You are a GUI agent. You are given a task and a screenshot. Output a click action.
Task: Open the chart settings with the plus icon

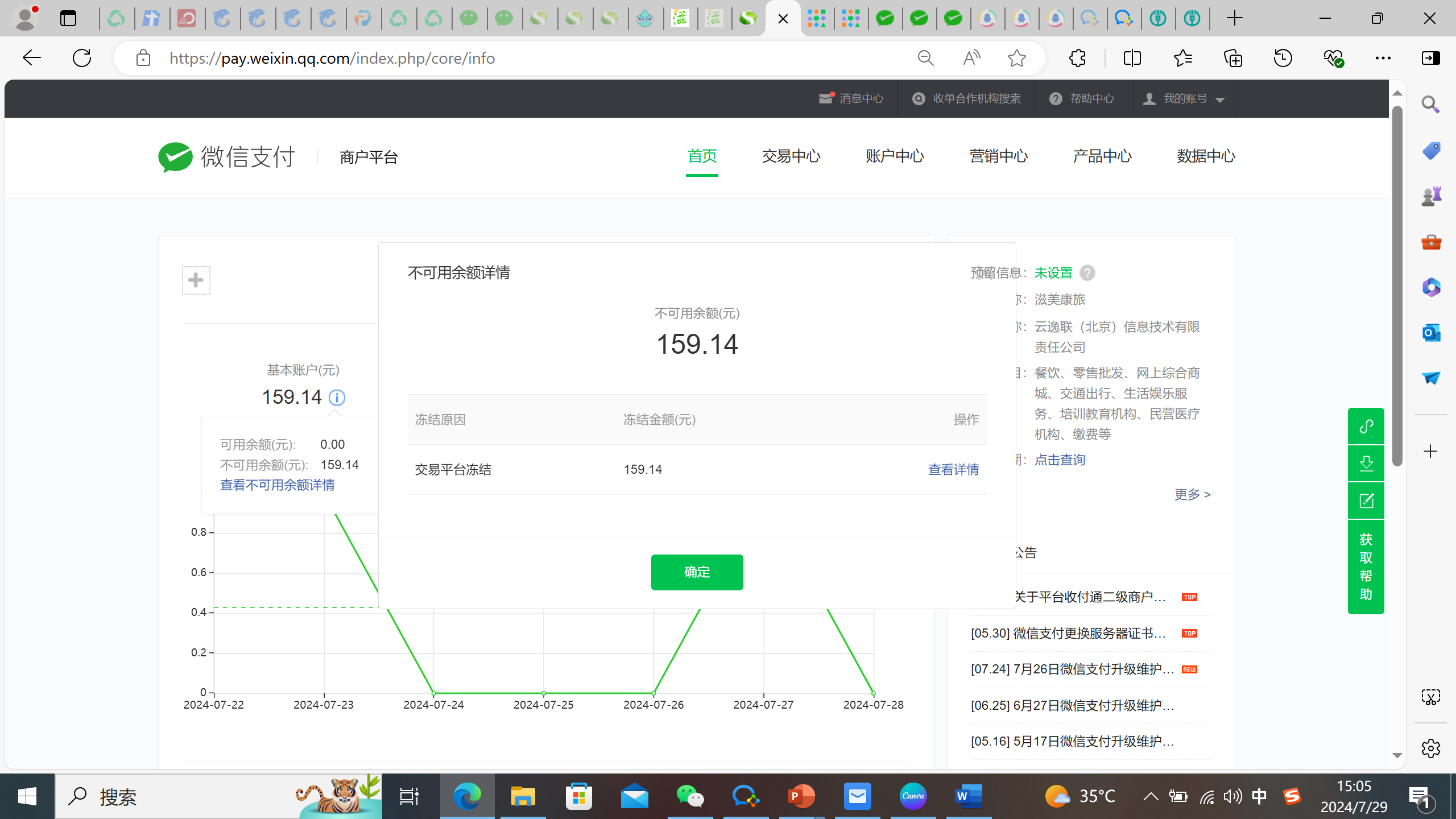coord(196,280)
